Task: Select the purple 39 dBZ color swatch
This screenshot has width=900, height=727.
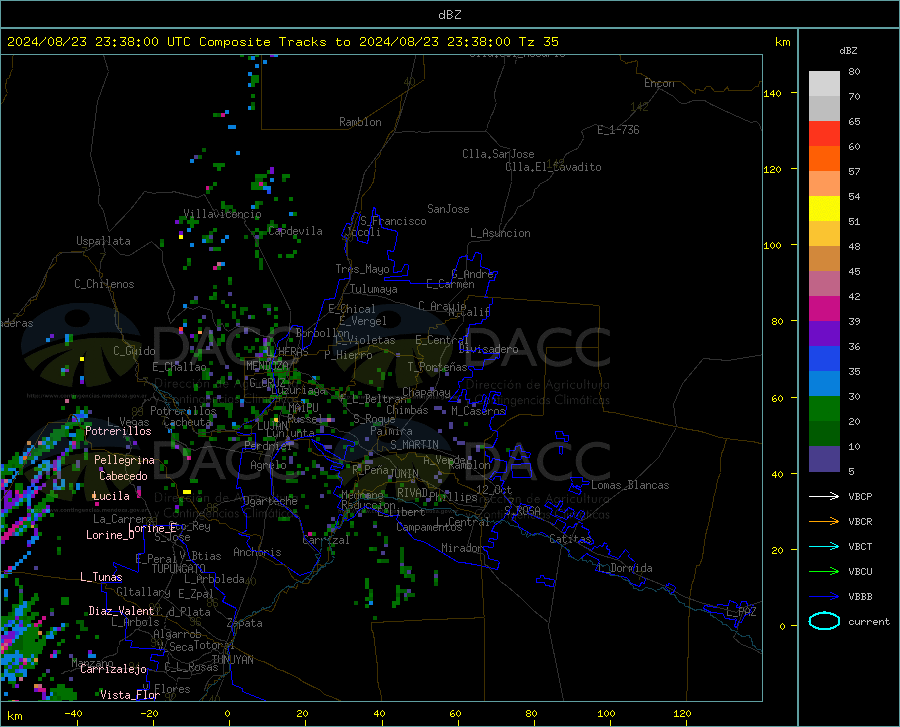Action: point(824,334)
